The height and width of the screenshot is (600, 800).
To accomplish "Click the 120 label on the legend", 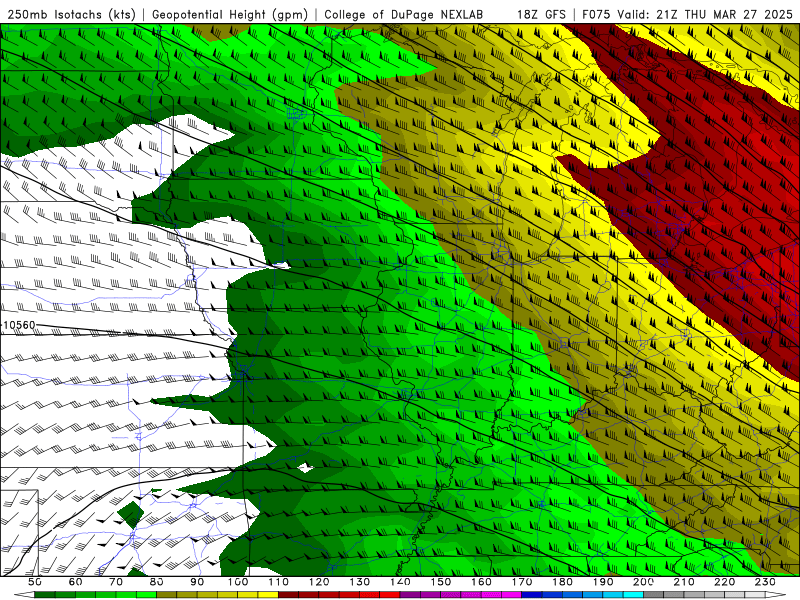I will (319, 582).
